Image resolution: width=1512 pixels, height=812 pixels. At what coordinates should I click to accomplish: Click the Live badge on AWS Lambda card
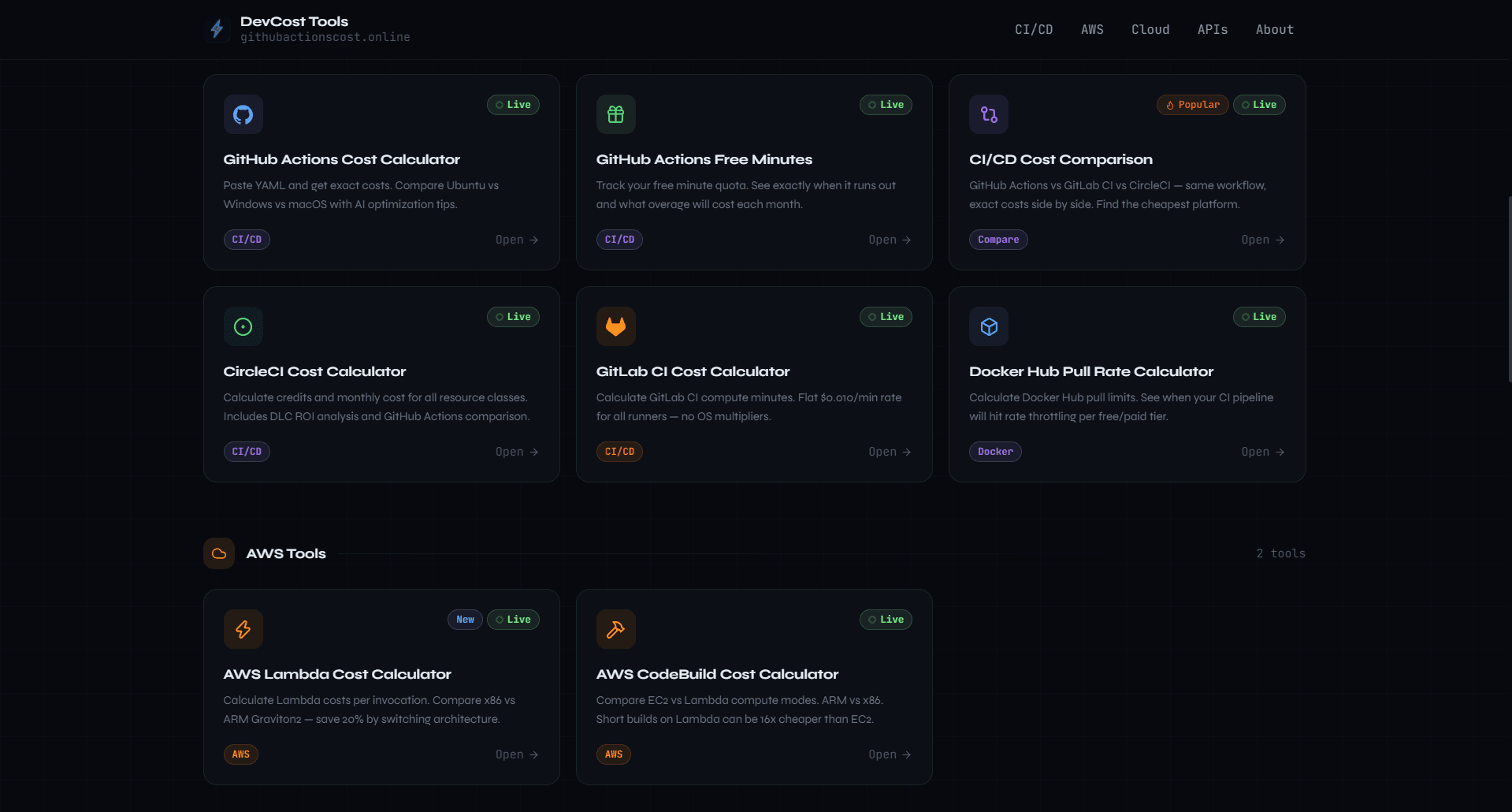click(513, 620)
